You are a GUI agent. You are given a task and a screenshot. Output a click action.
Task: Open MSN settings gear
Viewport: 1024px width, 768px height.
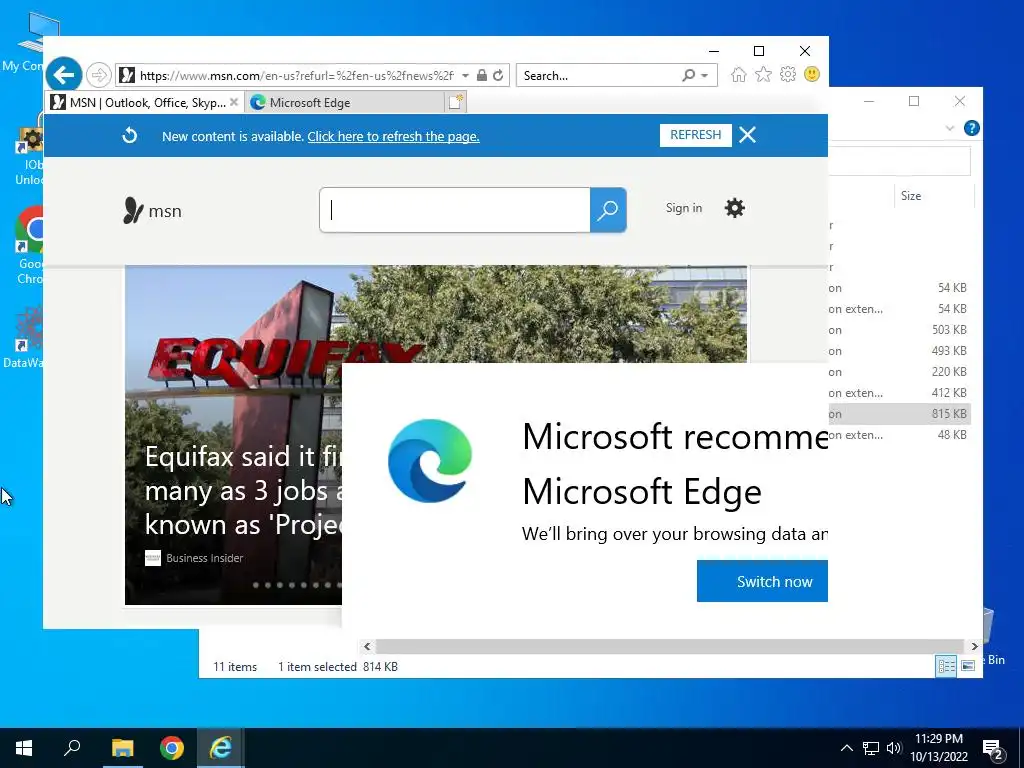735,208
